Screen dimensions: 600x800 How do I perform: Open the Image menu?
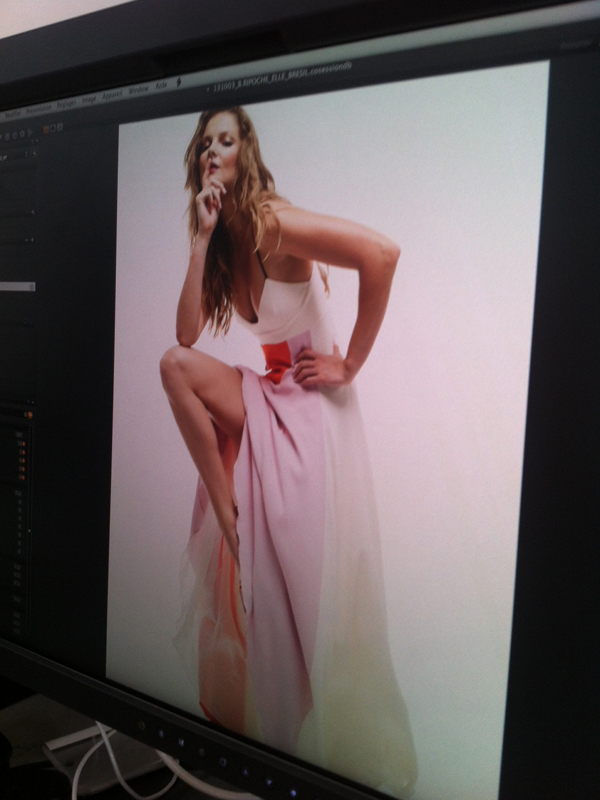(x=89, y=99)
